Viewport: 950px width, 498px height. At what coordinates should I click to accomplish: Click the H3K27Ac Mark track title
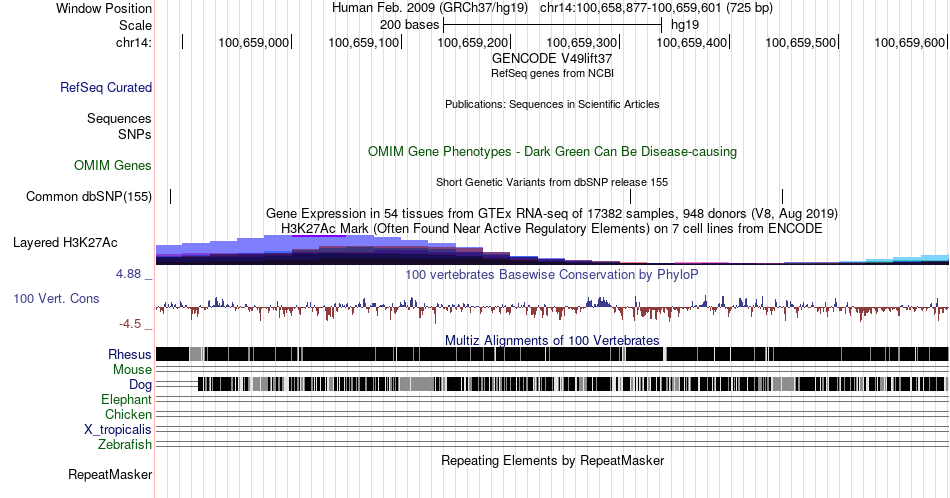(x=552, y=229)
